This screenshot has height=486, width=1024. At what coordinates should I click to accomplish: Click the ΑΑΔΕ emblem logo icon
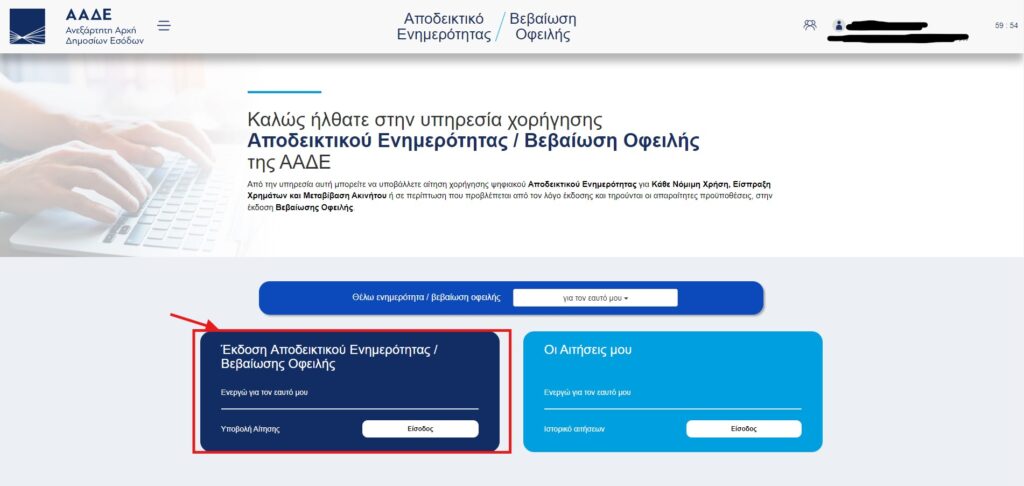click(28, 26)
